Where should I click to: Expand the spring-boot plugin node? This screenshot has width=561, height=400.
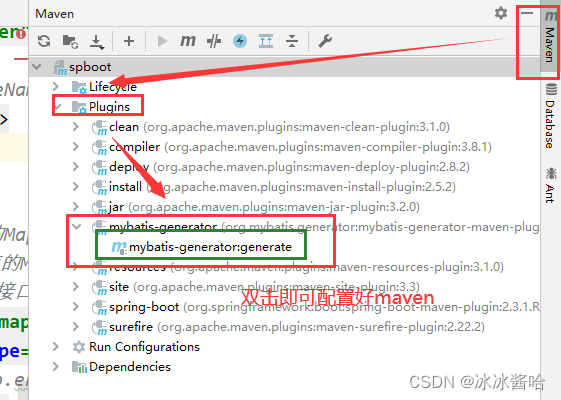[75, 307]
